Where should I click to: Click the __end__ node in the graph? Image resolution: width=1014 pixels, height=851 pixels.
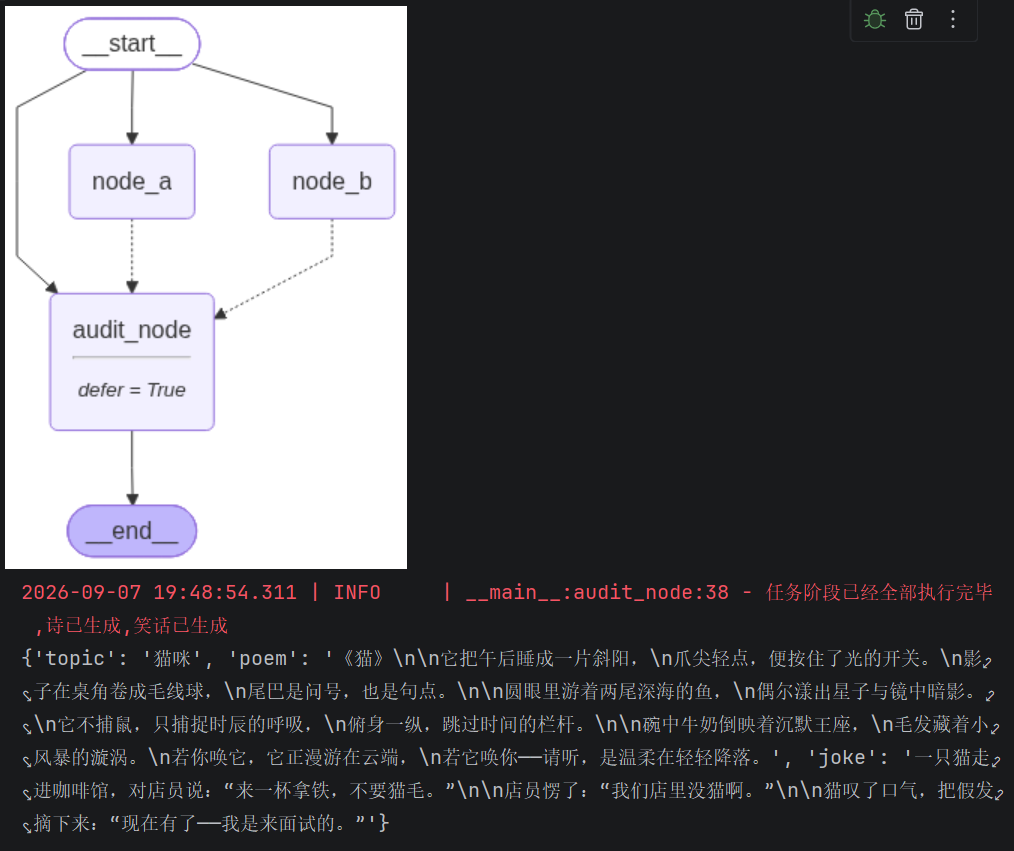pyautogui.click(x=132, y=531)
